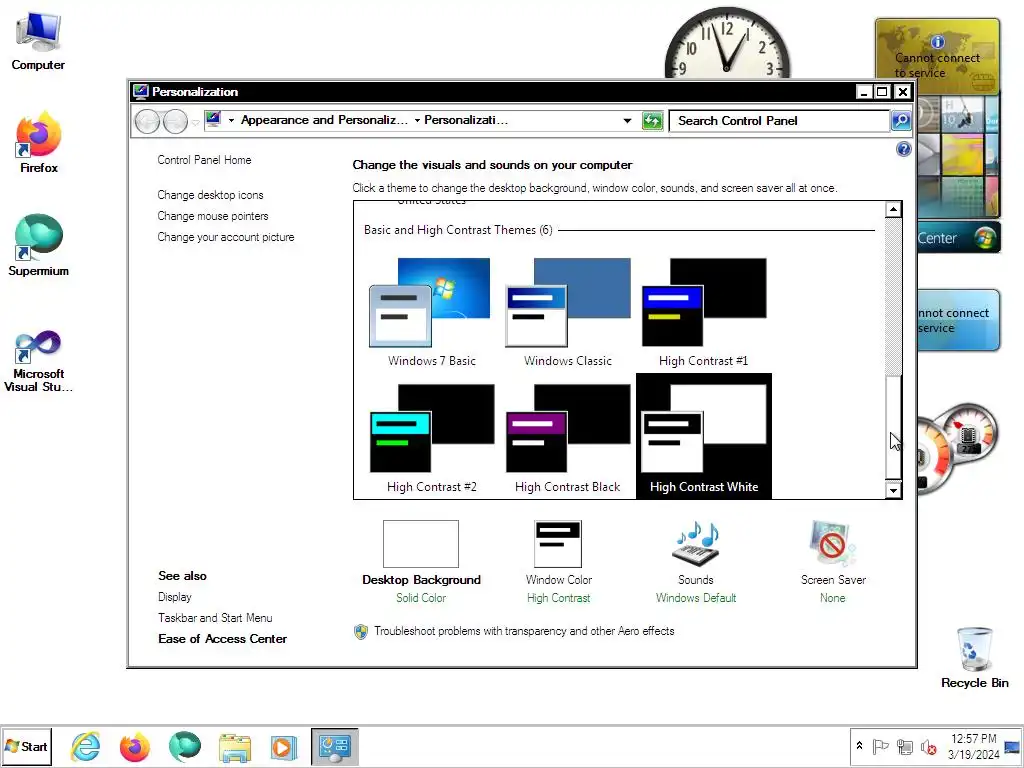Choose the High Contrast Black theme
1024x768 pixels.
pos(568,438)
